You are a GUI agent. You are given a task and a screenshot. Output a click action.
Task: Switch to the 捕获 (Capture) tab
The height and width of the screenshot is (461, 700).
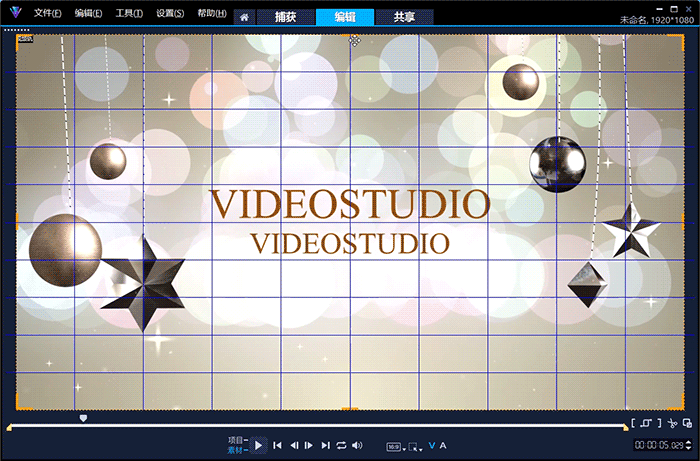(x=285, y=17)
